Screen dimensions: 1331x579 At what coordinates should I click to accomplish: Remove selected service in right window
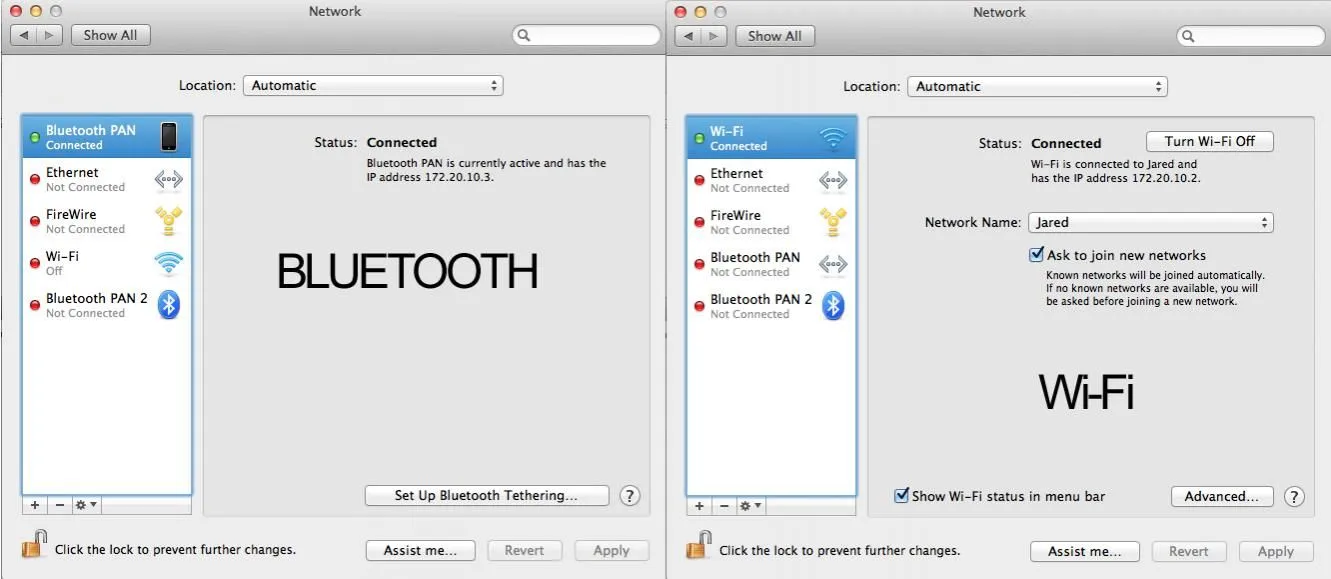[x=723, y=506]
